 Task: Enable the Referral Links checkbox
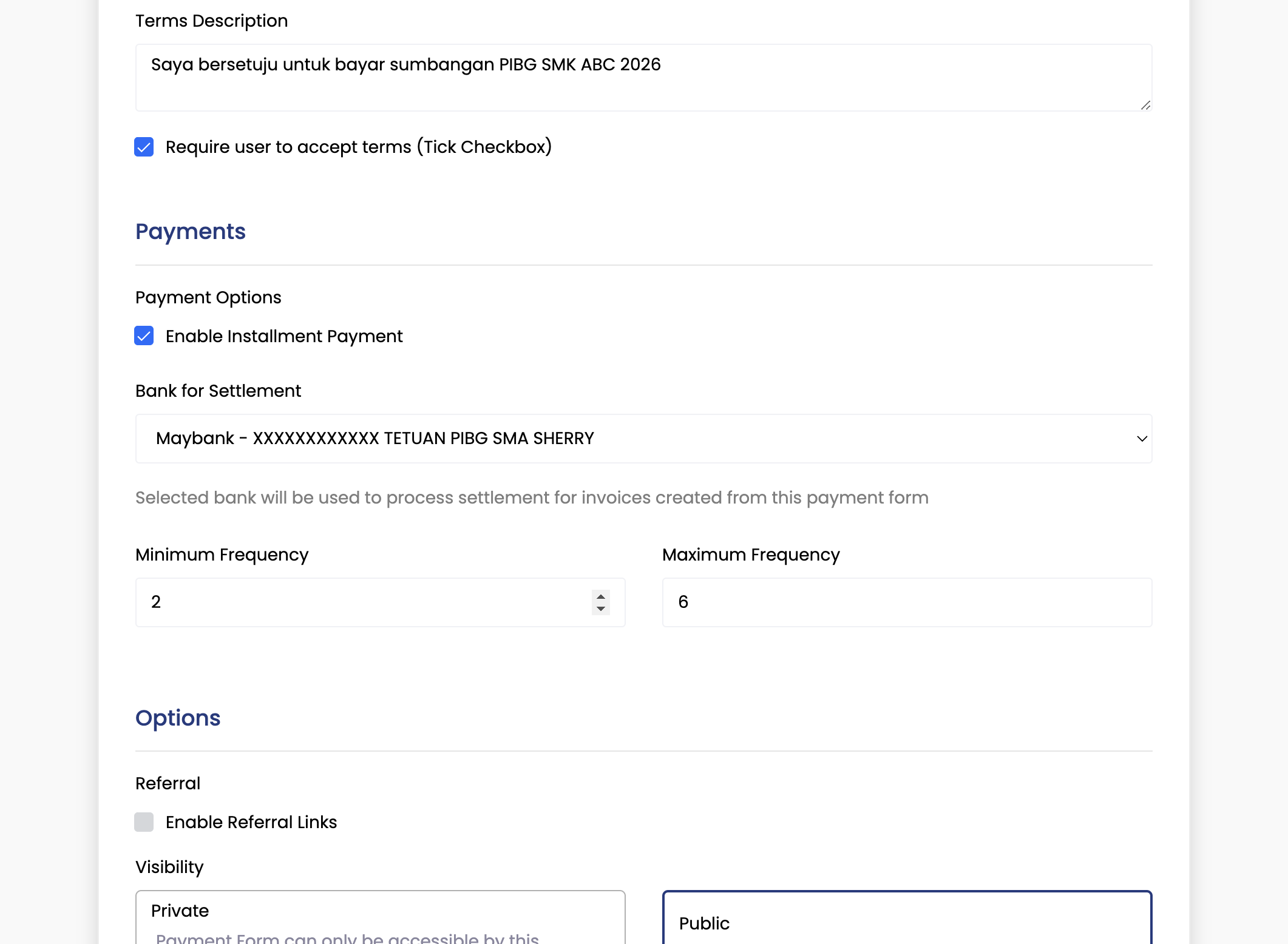(144, 822)
